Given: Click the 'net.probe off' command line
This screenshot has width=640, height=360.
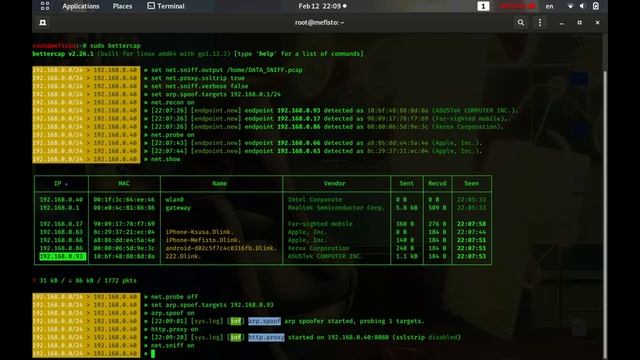Looking at the screenshot, I should (174, 297).
